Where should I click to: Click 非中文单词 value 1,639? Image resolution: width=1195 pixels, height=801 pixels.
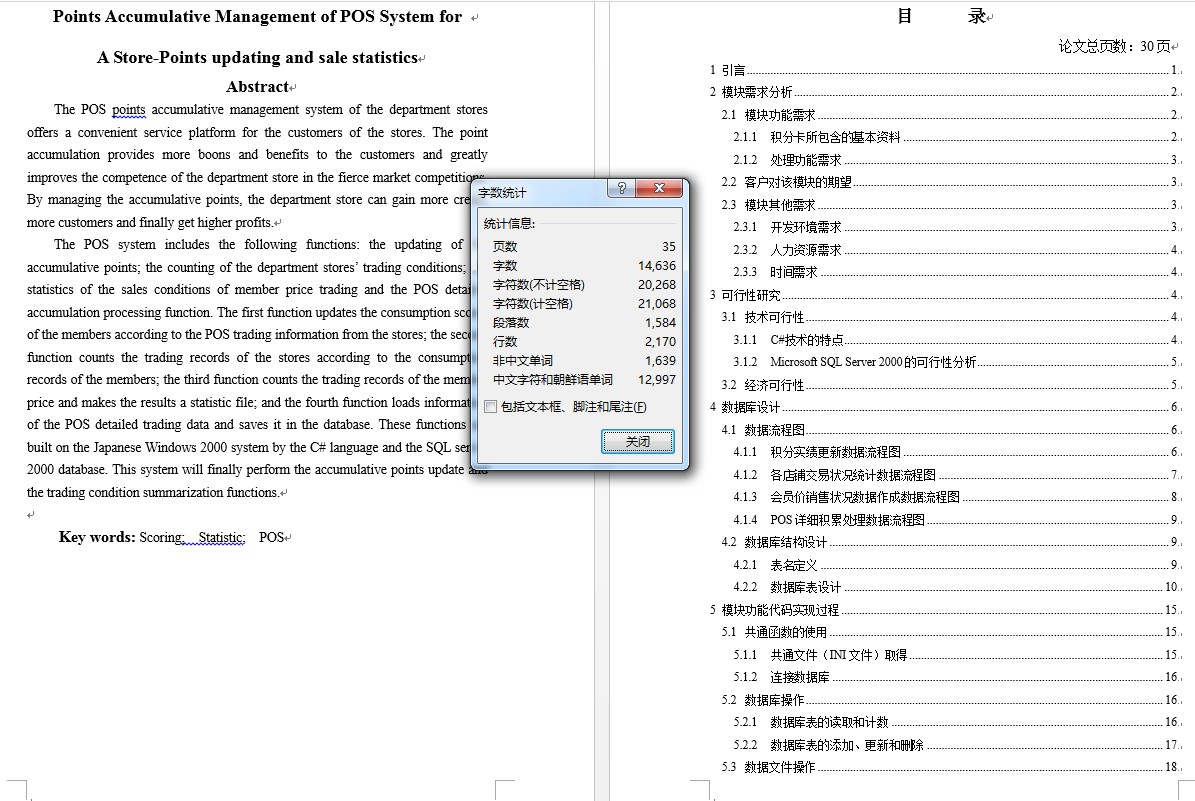[x=660, y=360]
